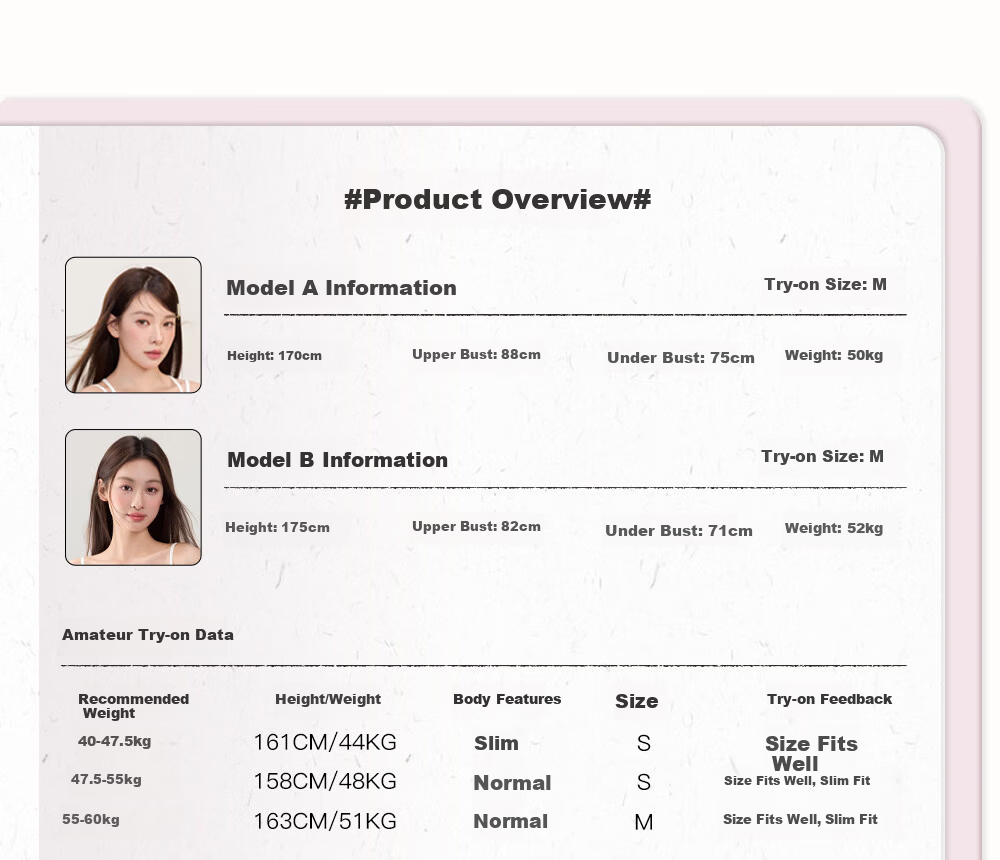Click the 'Recommended Weight' column header
This screenshot has height=860, width=1000.
(x=133, y=706)
